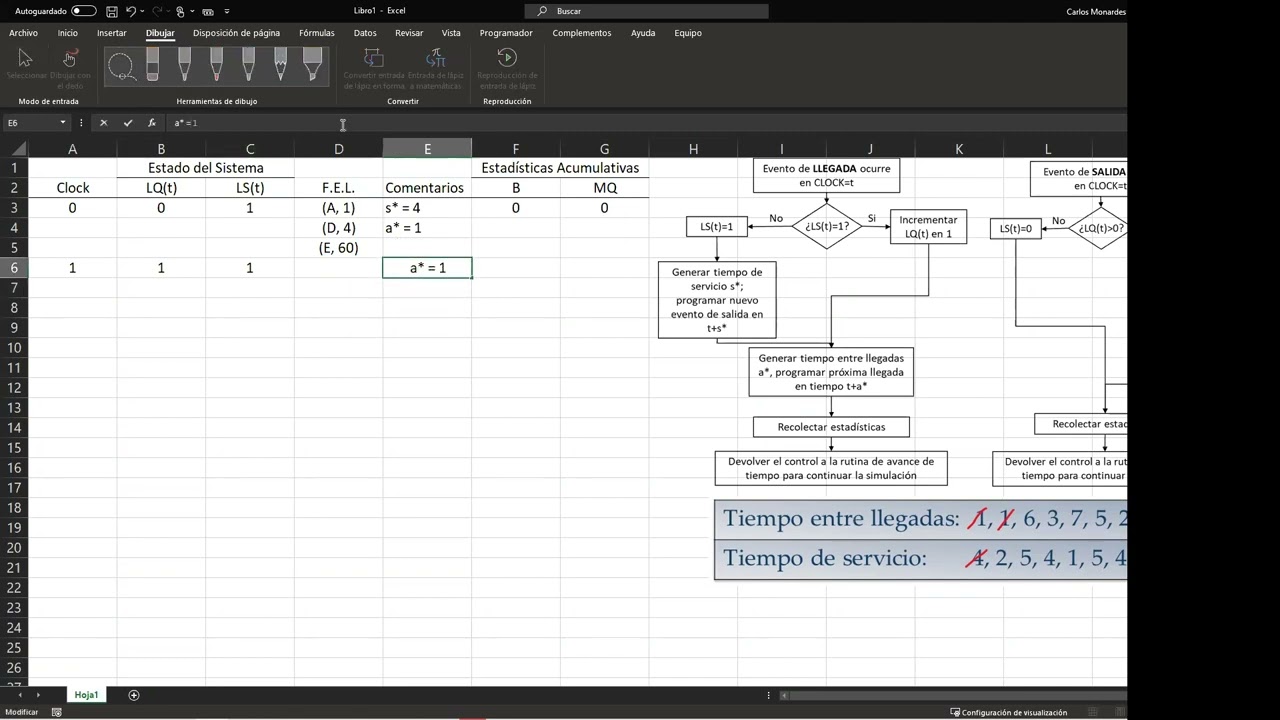Screen dimensions: 1280x720
Task: Open the Disposición de página tab
Action: pyautogui.click(x=236, y=33)
